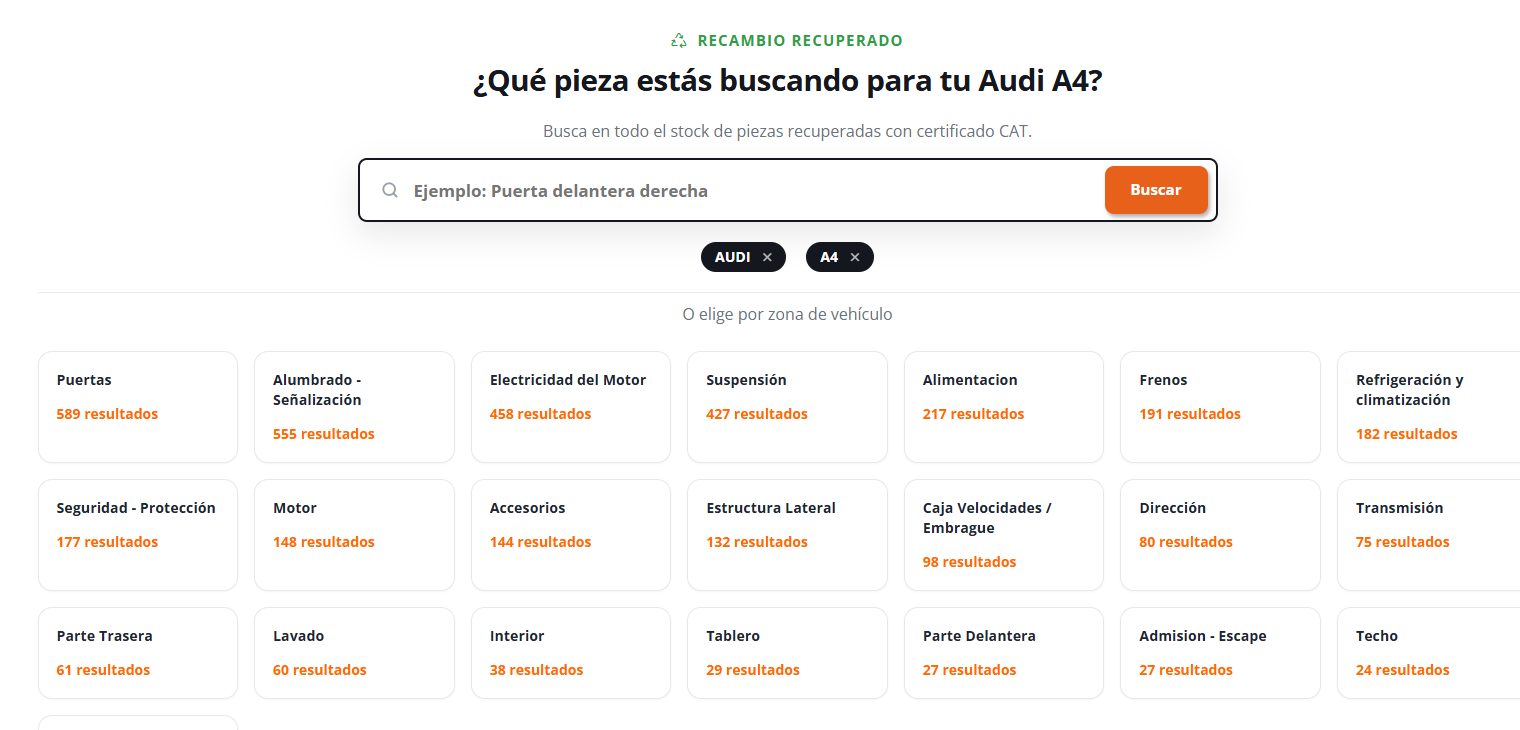Open Parte Trasera category

(x=138, y=653)
